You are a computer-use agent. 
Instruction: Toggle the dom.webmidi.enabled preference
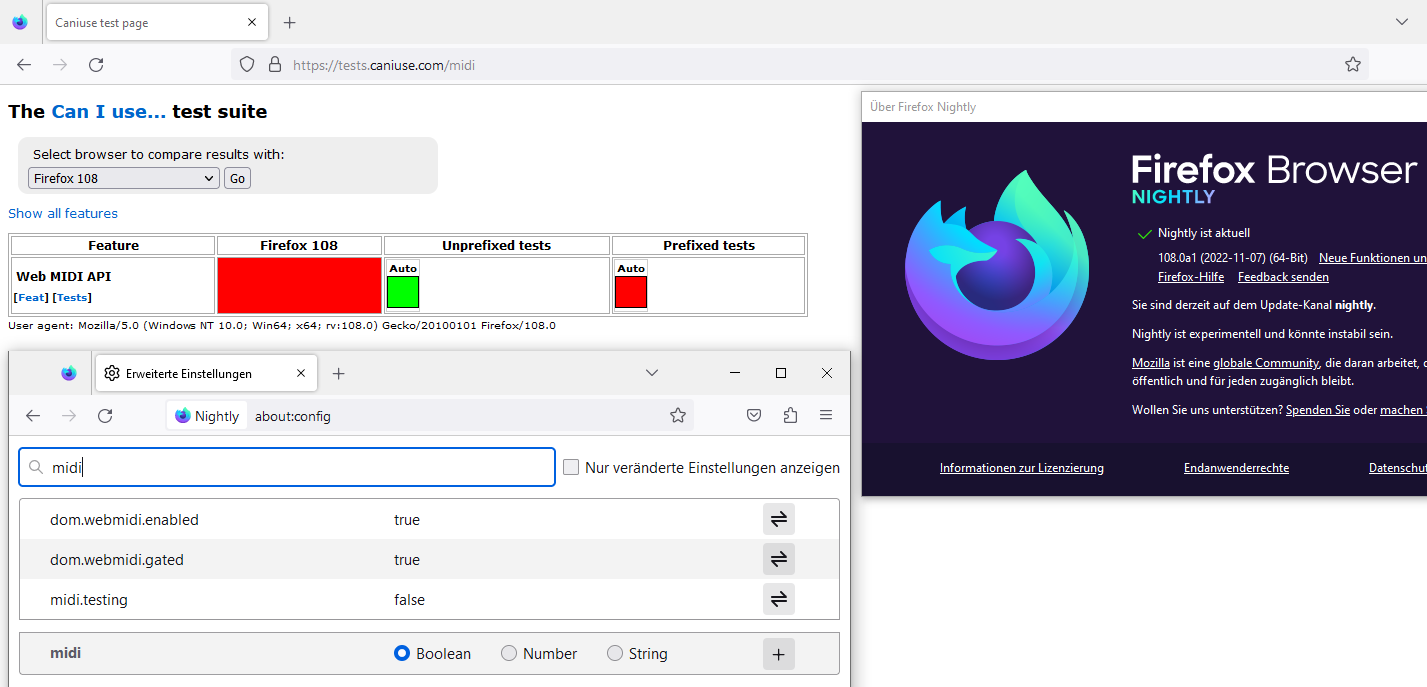pyautogui.click(x=778, y=519)
